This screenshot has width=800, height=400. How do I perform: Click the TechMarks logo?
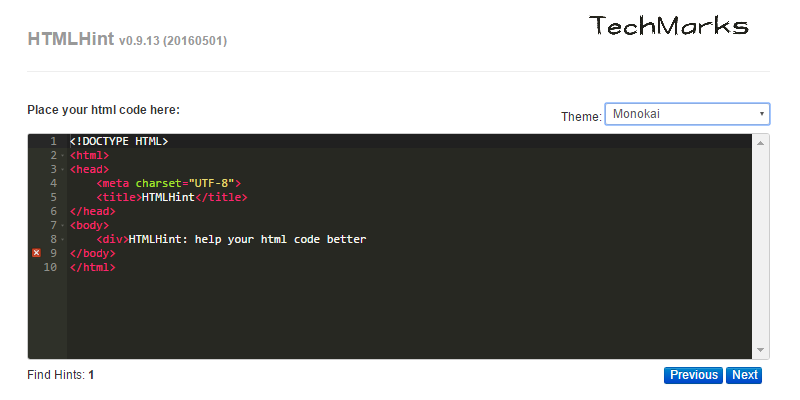(x=668, y=26)
